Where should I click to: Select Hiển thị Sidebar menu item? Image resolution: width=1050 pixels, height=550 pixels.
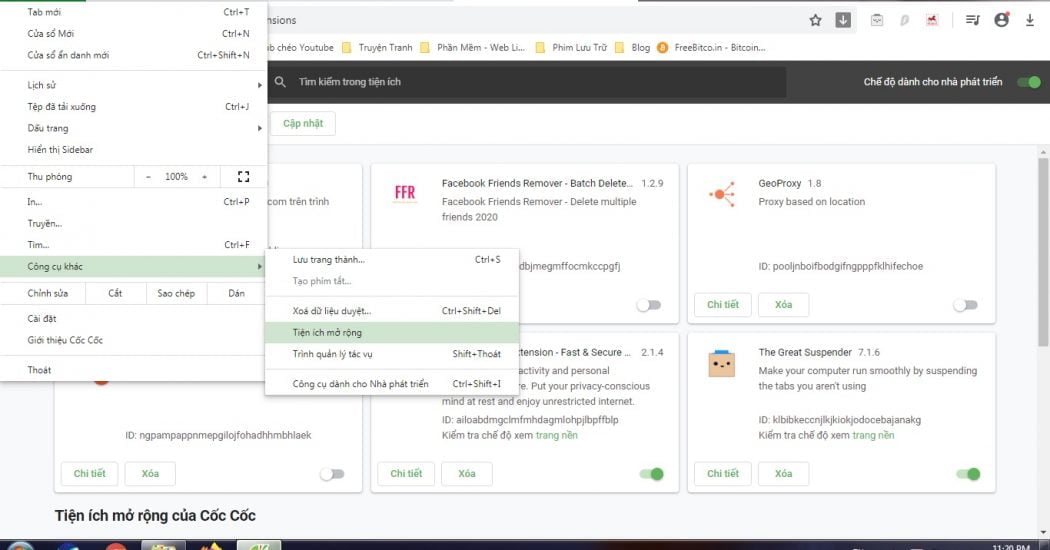(x=134, y=149)
